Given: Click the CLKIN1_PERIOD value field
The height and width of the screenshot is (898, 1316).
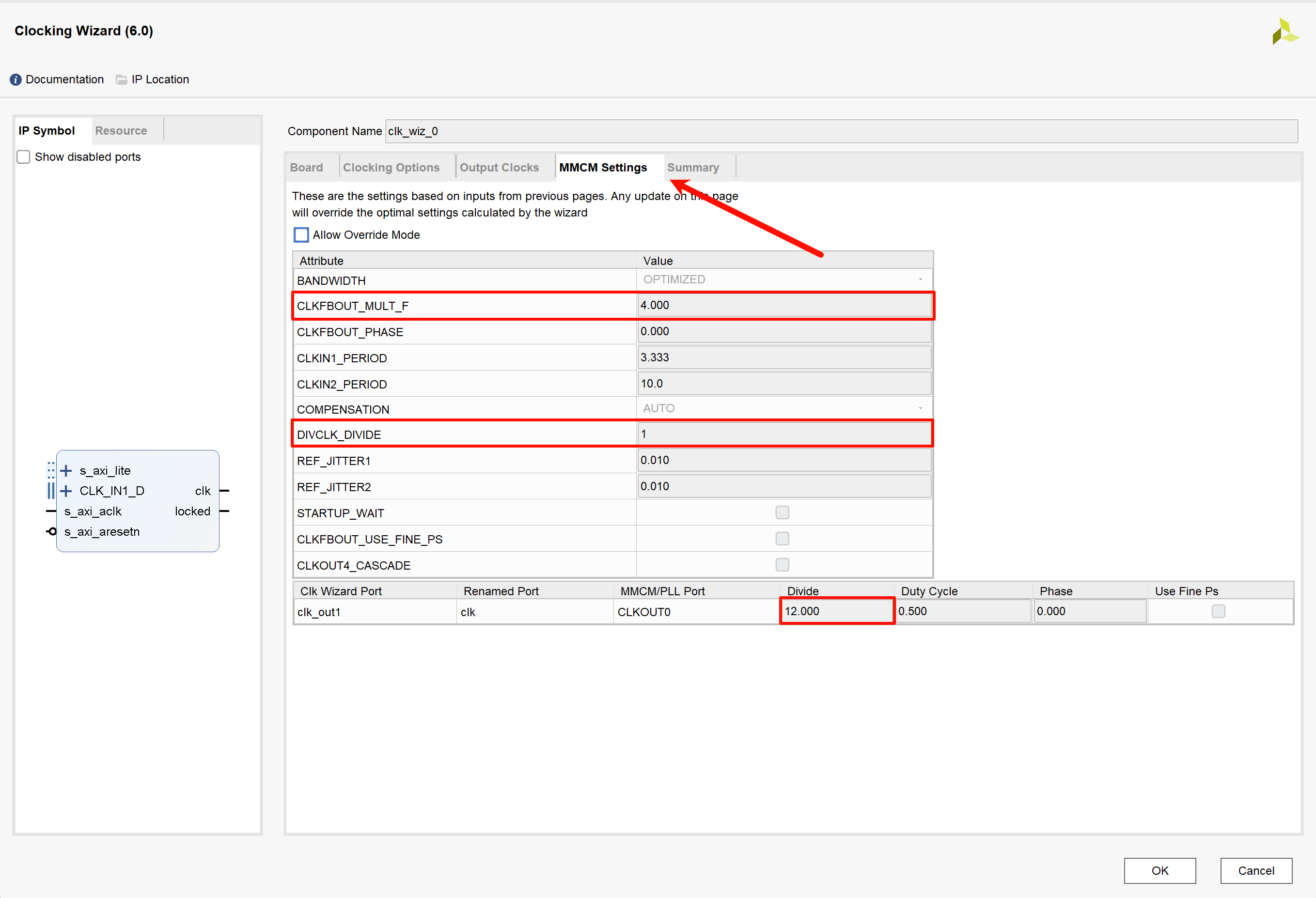Looking at the screenshot, I should [x=784, y=357].
